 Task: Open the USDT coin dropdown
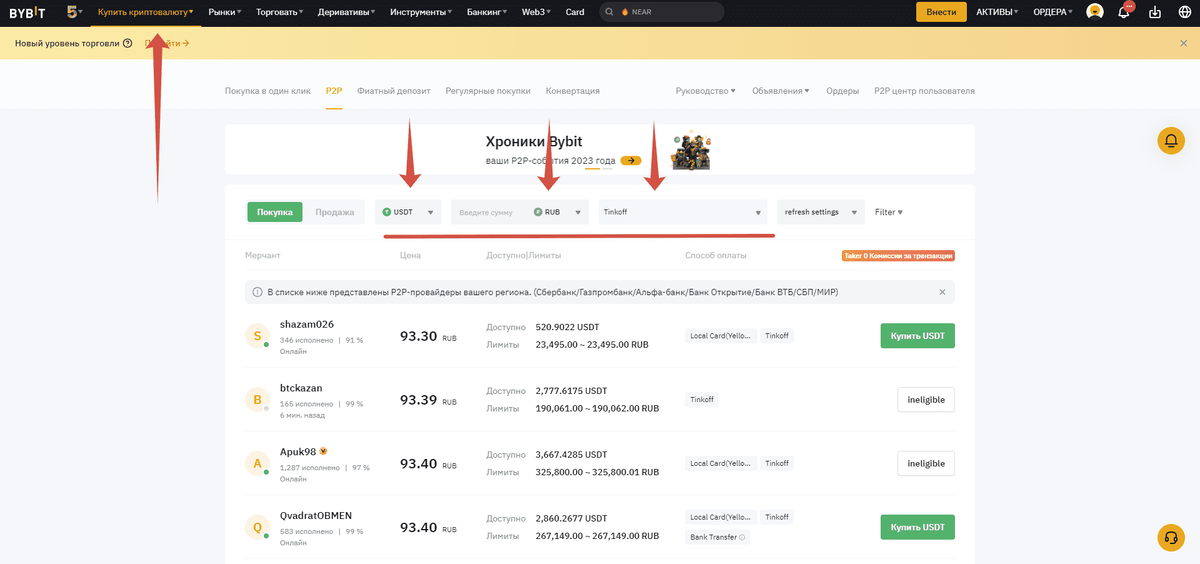click(408, 212)
